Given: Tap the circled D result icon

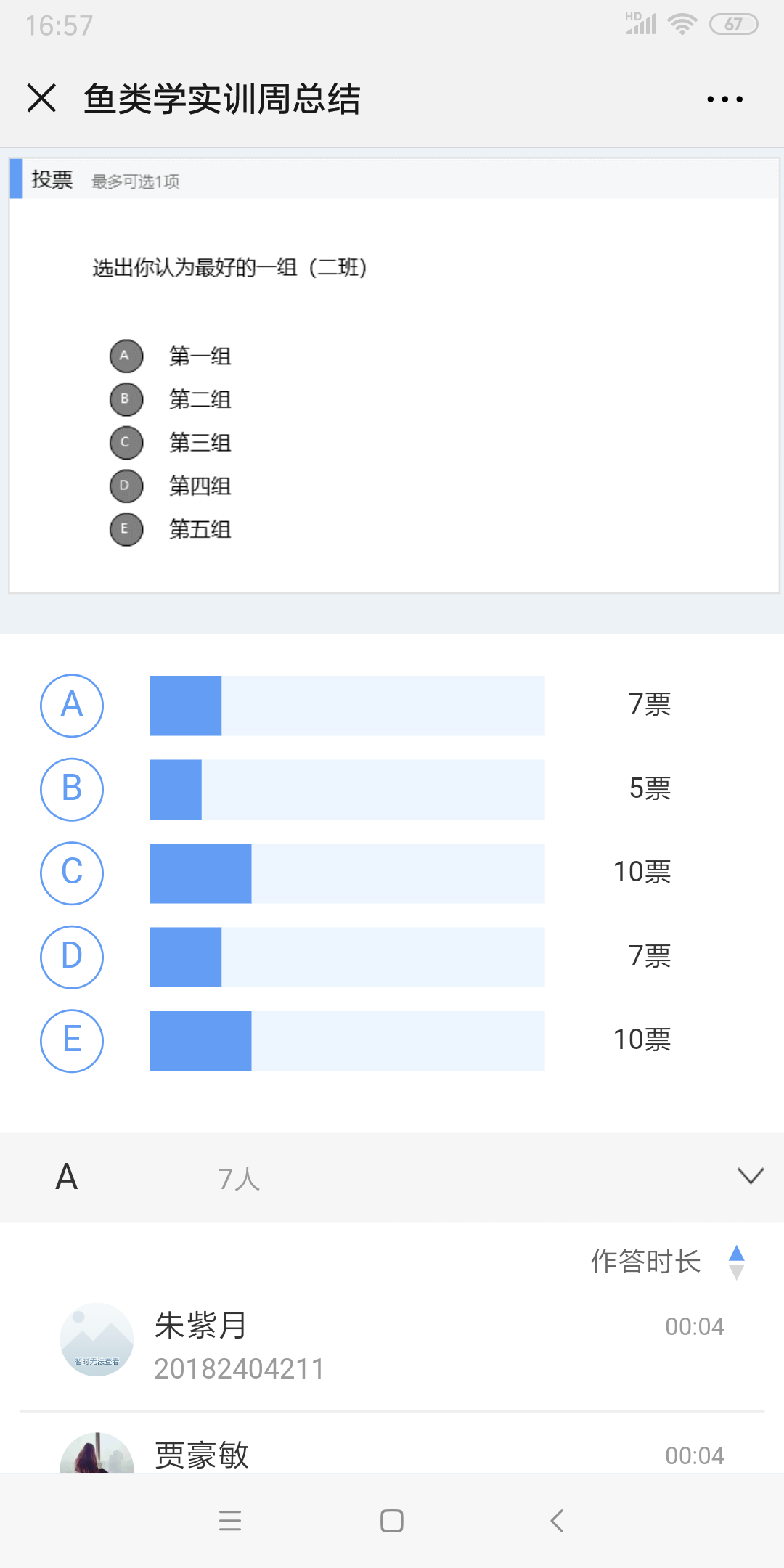Looking at the screenshot, I should (x=72, y=957).
